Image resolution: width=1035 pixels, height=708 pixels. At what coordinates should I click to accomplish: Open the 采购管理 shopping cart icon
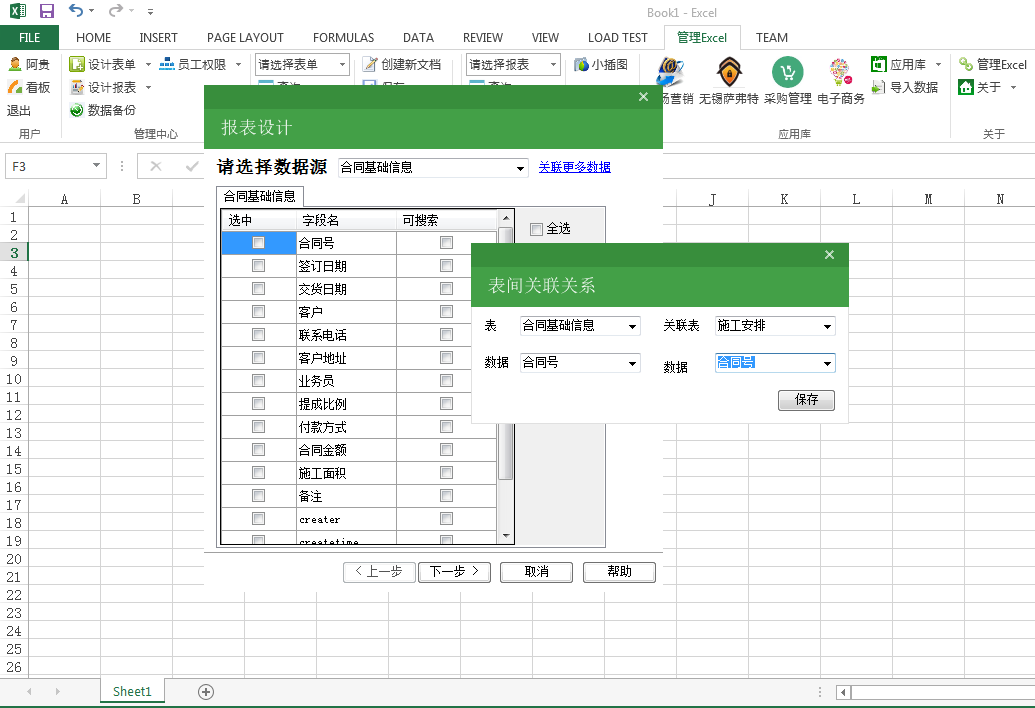tap(787, 72)
